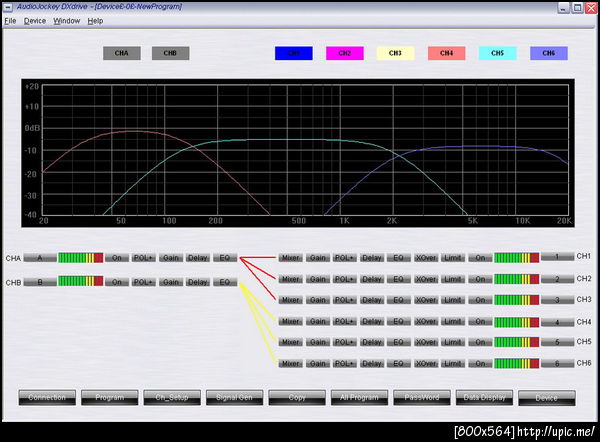
Task: Click the salmon CH4 color button
Action: click(x=447, y=53)
